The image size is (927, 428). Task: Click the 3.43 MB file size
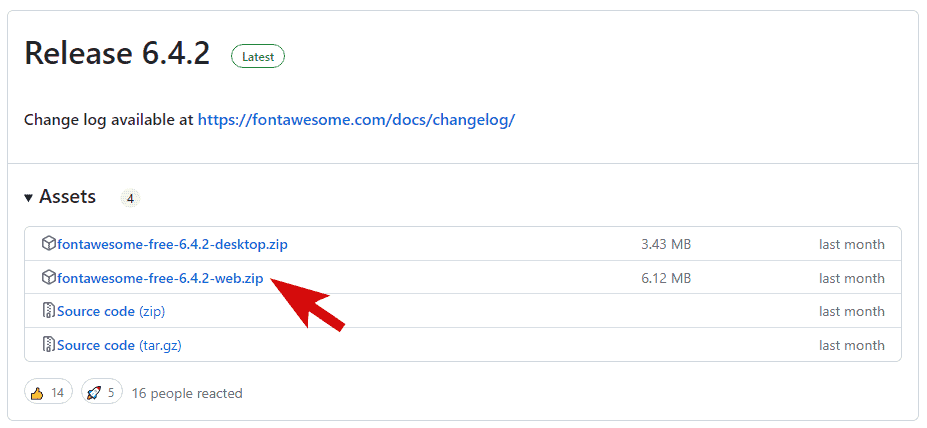[666, 244]
